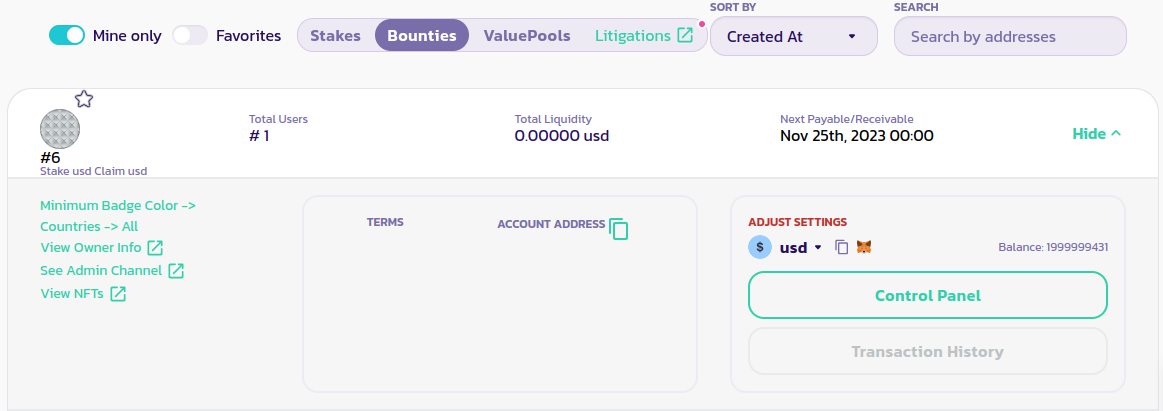Screen dimensions: 1163x411
Task: Open the Control Panel button
Action: [x=927, y=296]
